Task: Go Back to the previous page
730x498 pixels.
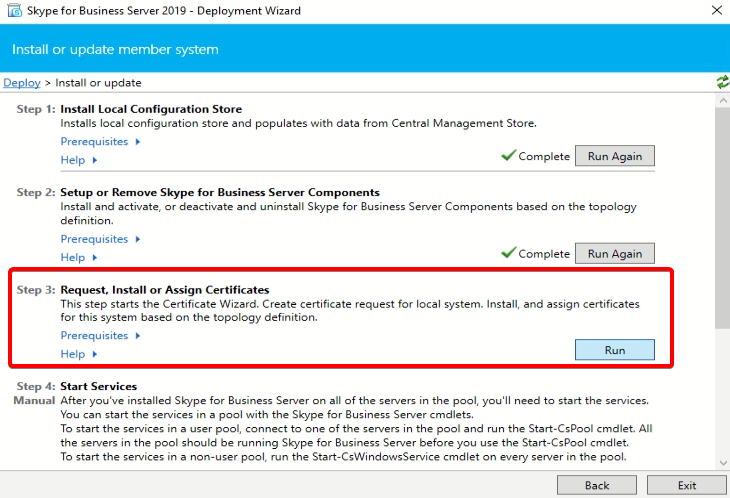Action: 596,485
